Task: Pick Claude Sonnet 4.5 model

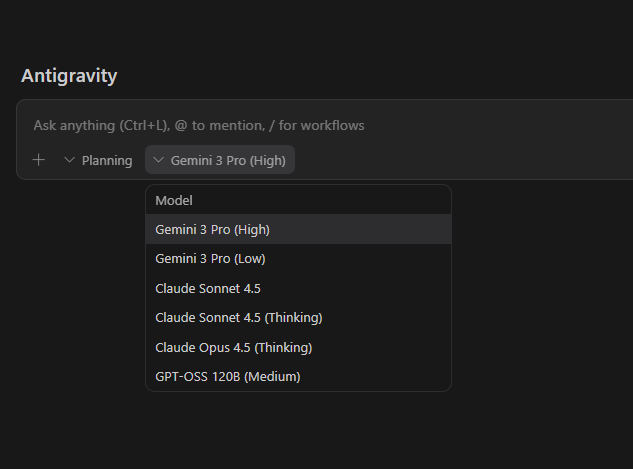Action: (x=298, y=288)
